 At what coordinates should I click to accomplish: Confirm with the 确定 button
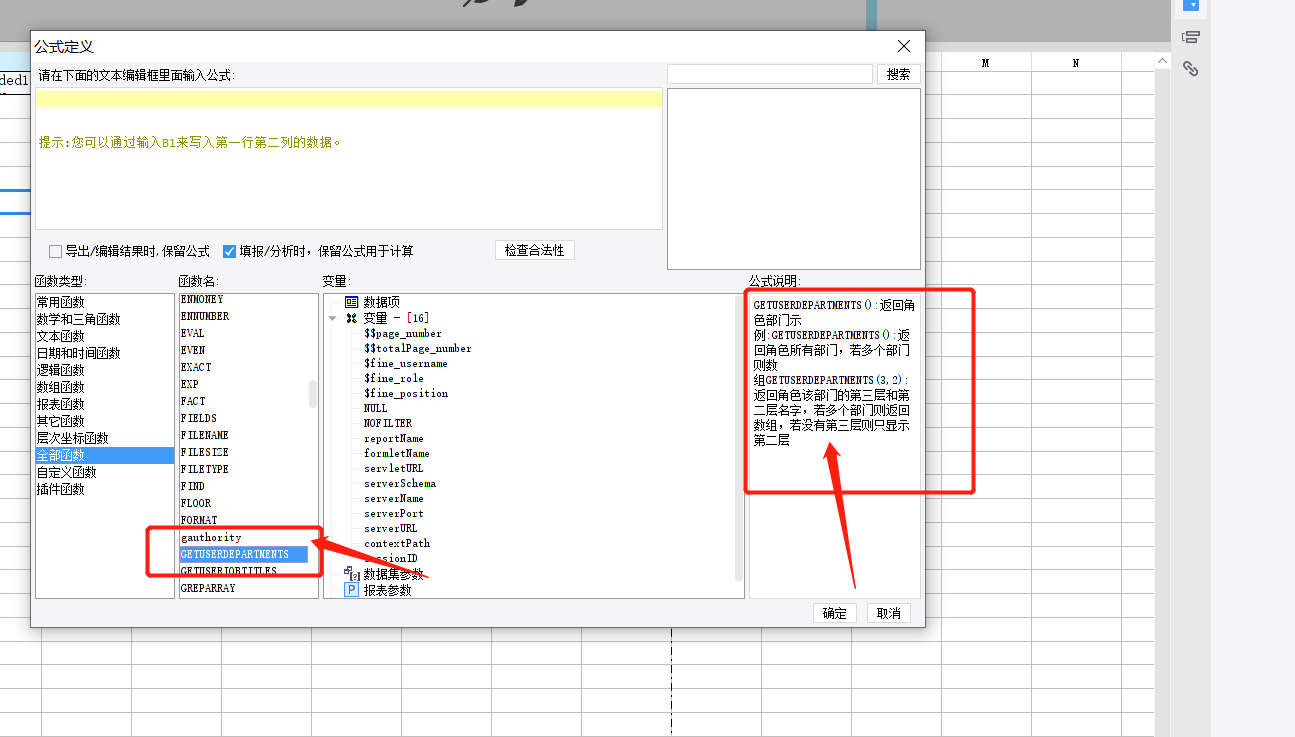click(x=835, y=613)
